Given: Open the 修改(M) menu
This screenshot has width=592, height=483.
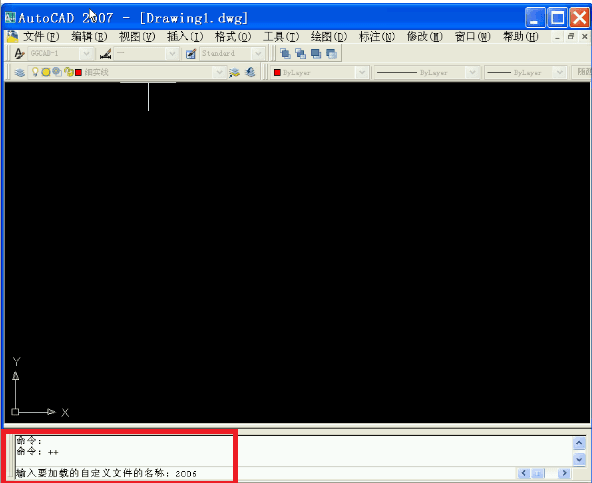Looking at the screenshot, I should pos(424,37).
